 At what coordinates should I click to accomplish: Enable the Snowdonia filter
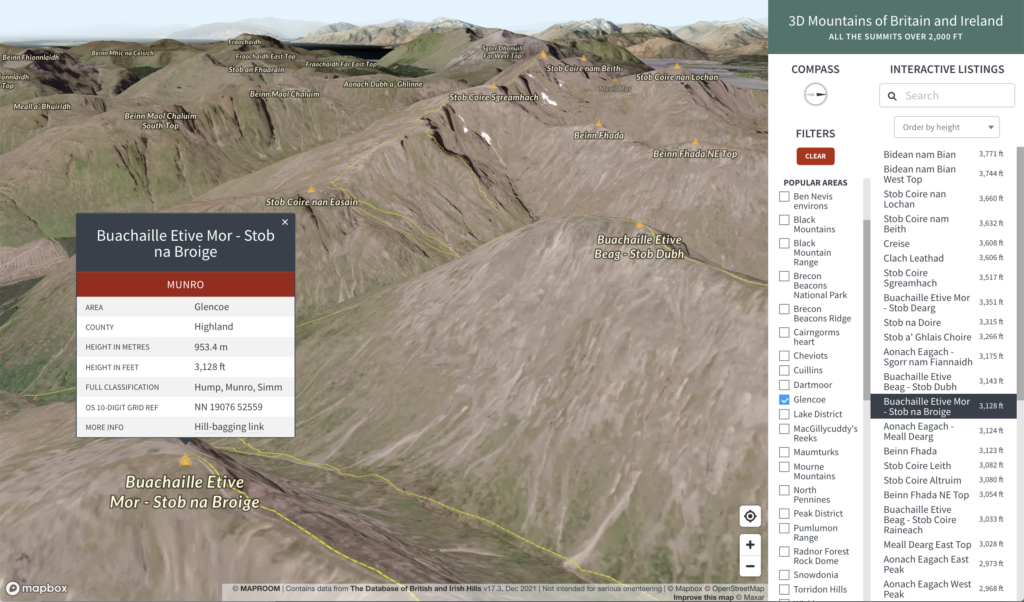[x=785, y=574]
